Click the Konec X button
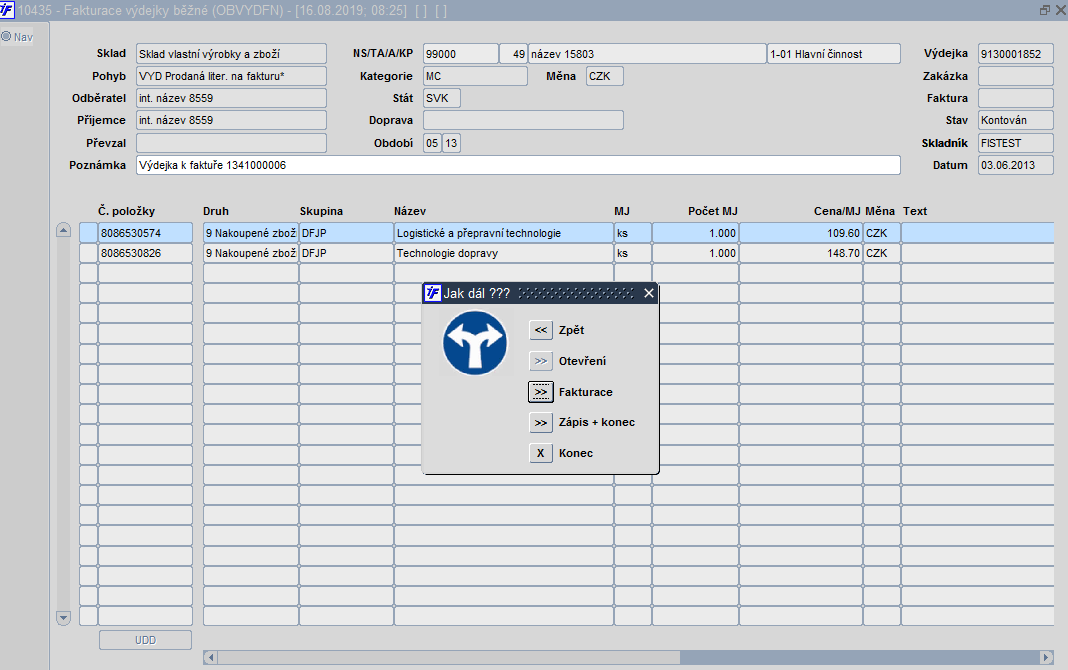The image size is (1068, 670). coord(541,453)
